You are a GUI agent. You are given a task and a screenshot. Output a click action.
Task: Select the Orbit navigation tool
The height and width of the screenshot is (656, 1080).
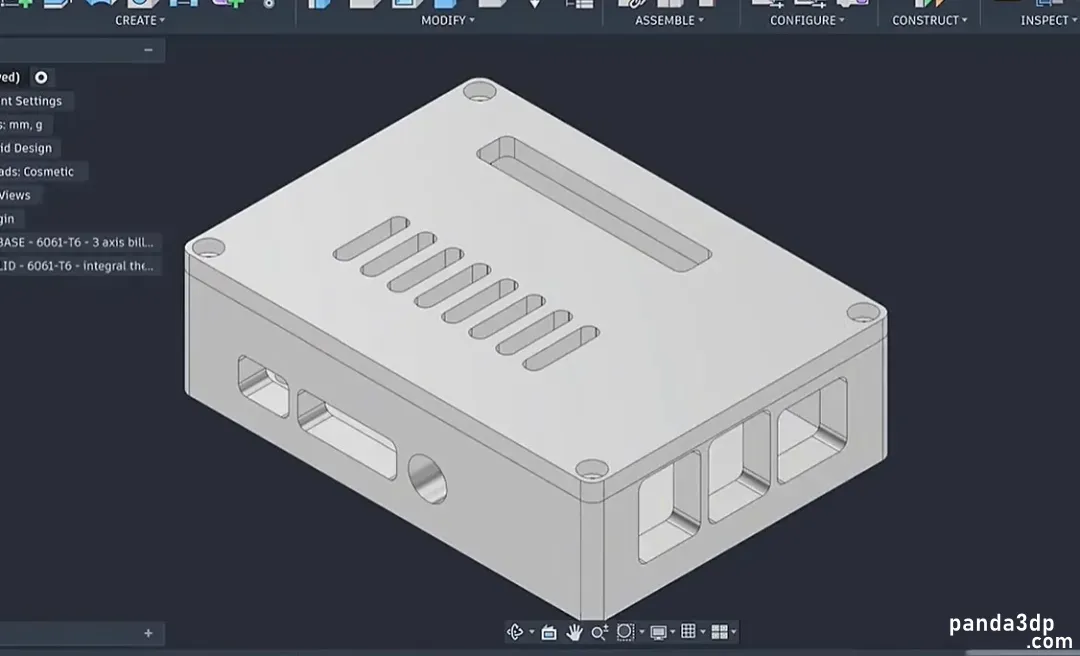click(515, 632)
